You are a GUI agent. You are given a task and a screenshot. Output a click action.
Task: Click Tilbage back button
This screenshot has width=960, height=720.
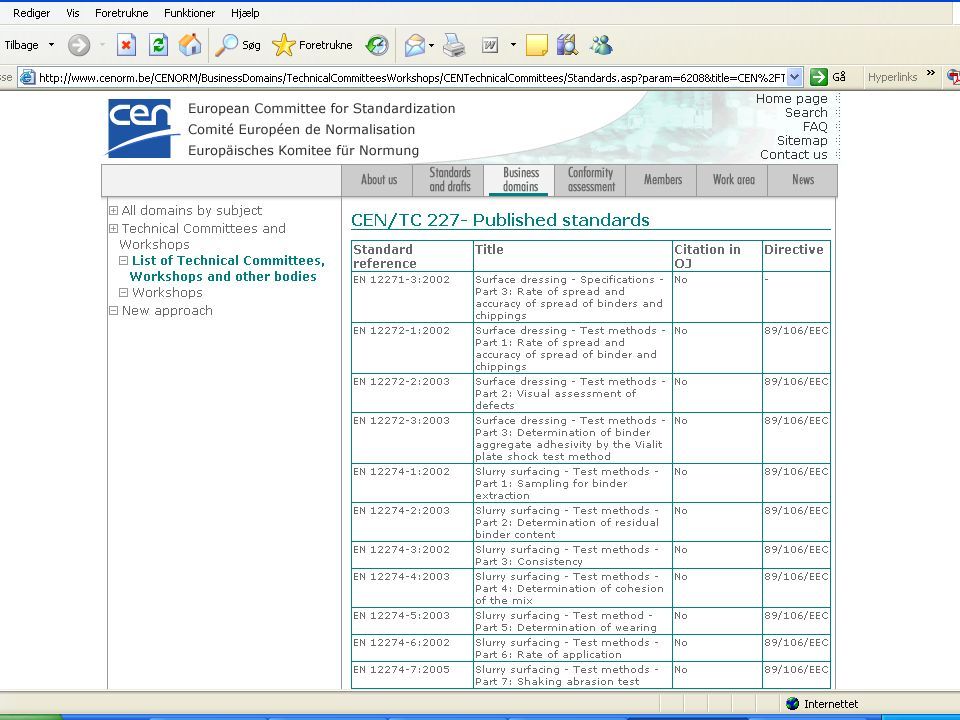tap(21, 45)
